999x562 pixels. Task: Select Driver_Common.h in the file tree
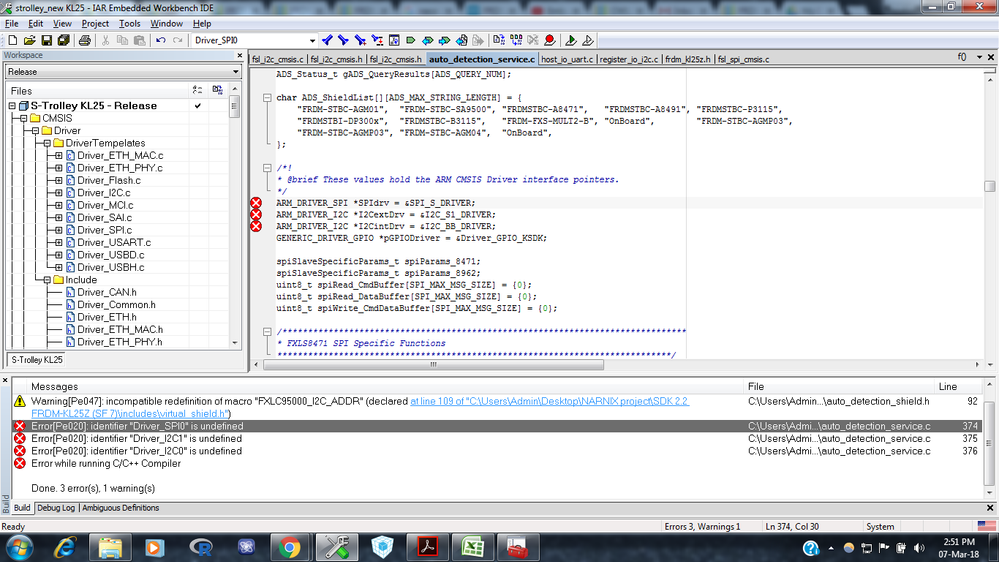(x=116, y=305)
